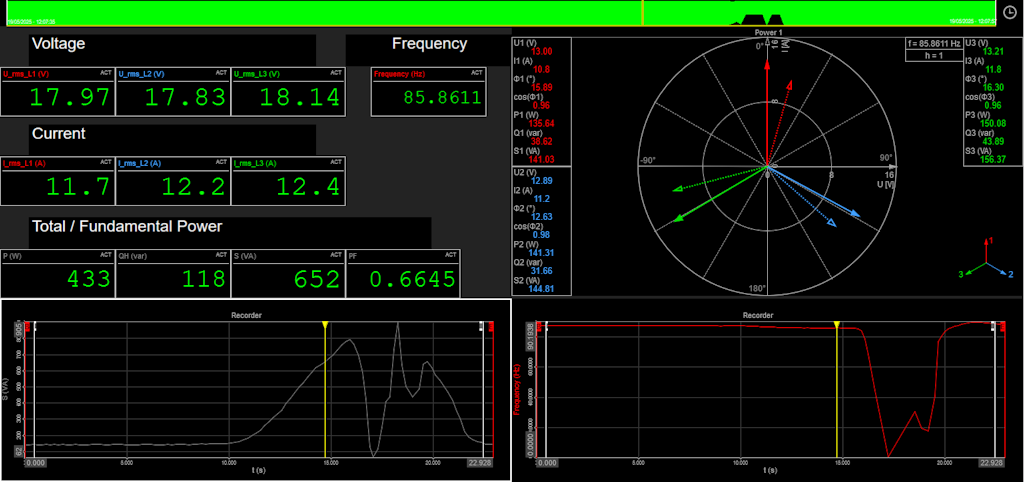Click the green overview timeline bar

coord(501,13)
